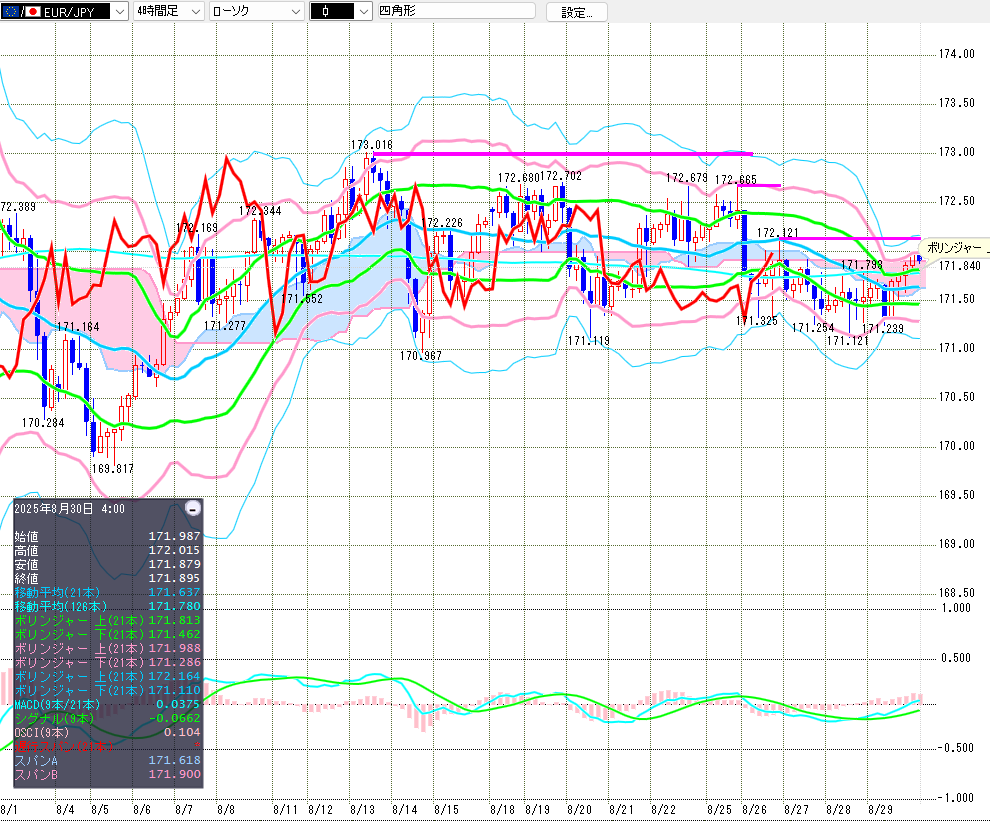Viewport: 990px width, 821px height.
Task: Click the pink Bollinger upper value 171.988
Action: point(174,648)
